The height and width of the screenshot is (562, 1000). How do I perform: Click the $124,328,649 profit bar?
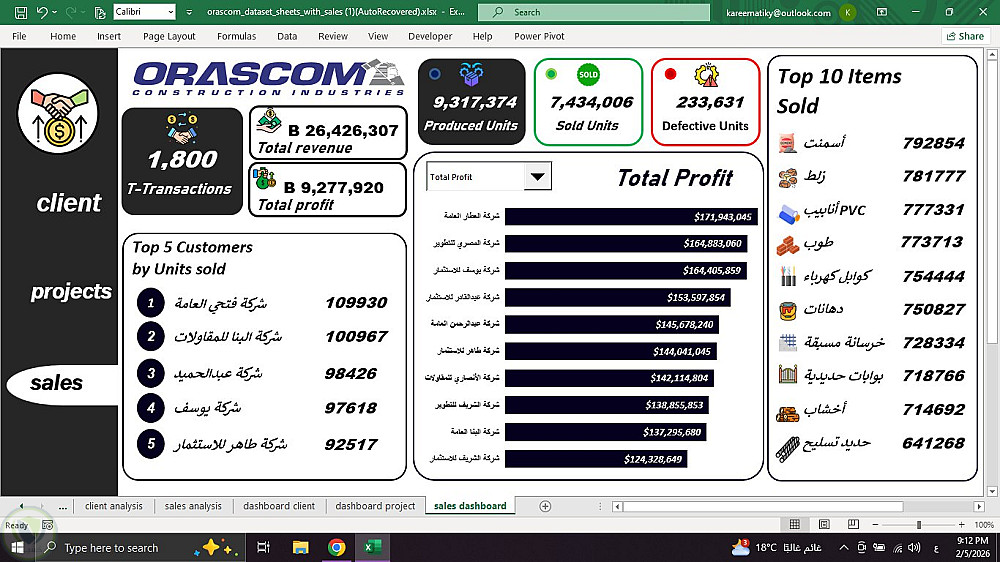click(x=596, y=459)
